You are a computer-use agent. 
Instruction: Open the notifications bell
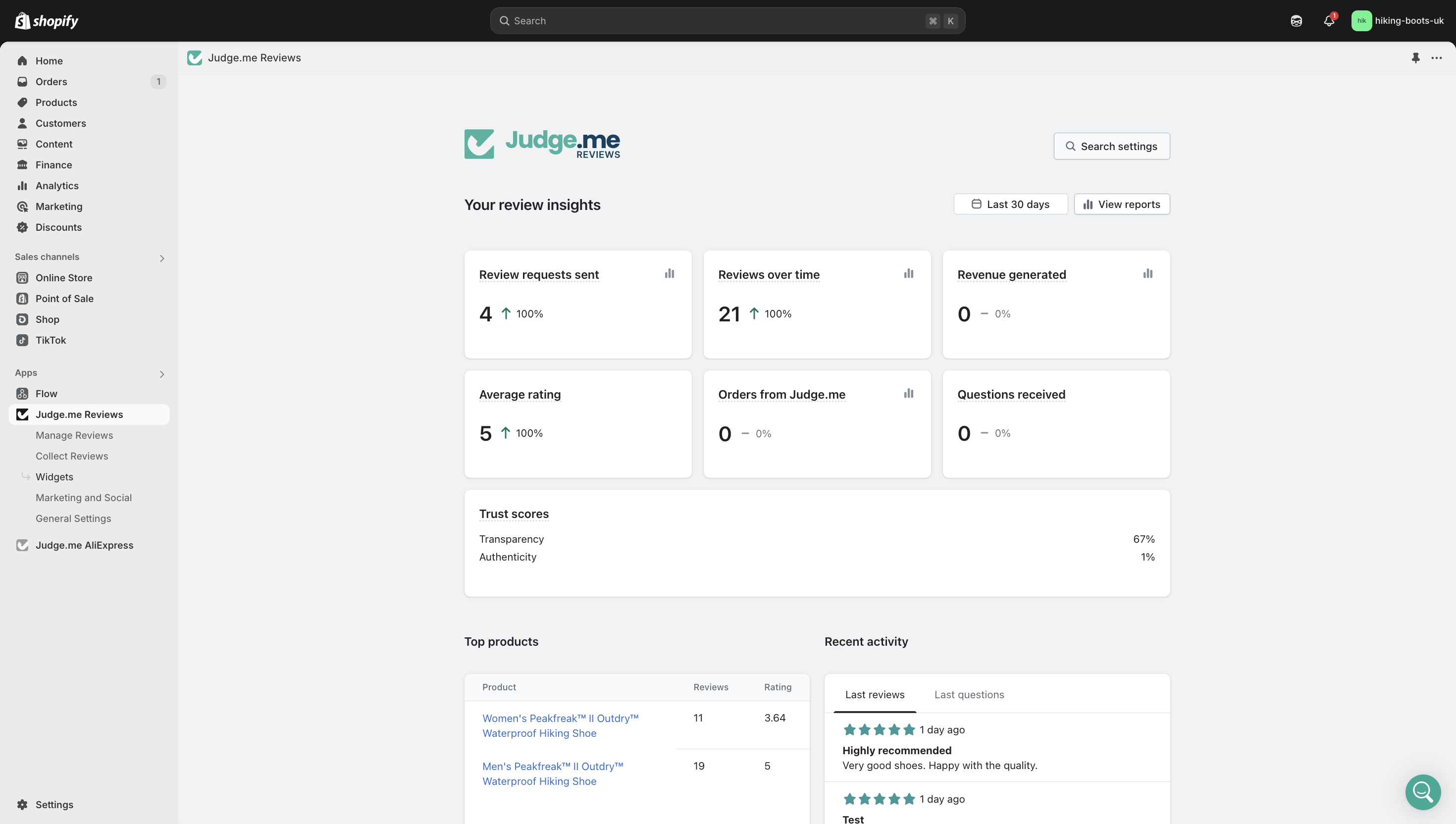click(1329, 21)
